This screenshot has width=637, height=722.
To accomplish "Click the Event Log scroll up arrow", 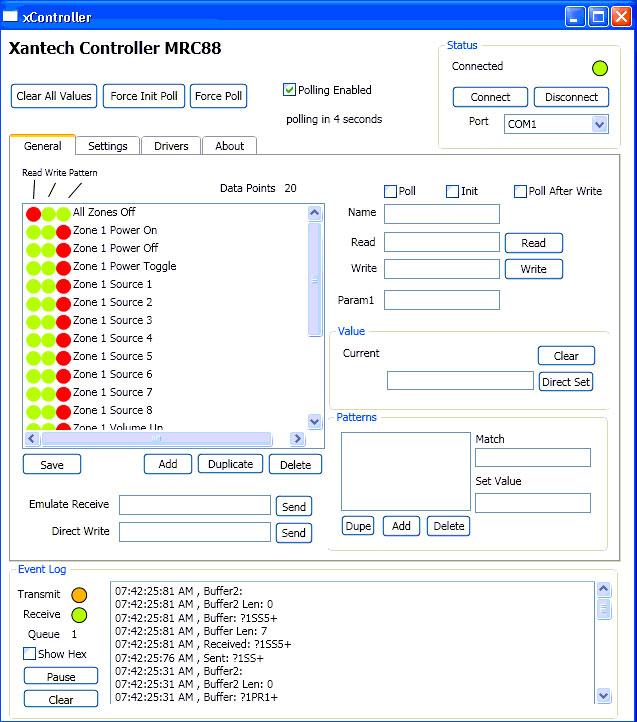I will [604, 589].
